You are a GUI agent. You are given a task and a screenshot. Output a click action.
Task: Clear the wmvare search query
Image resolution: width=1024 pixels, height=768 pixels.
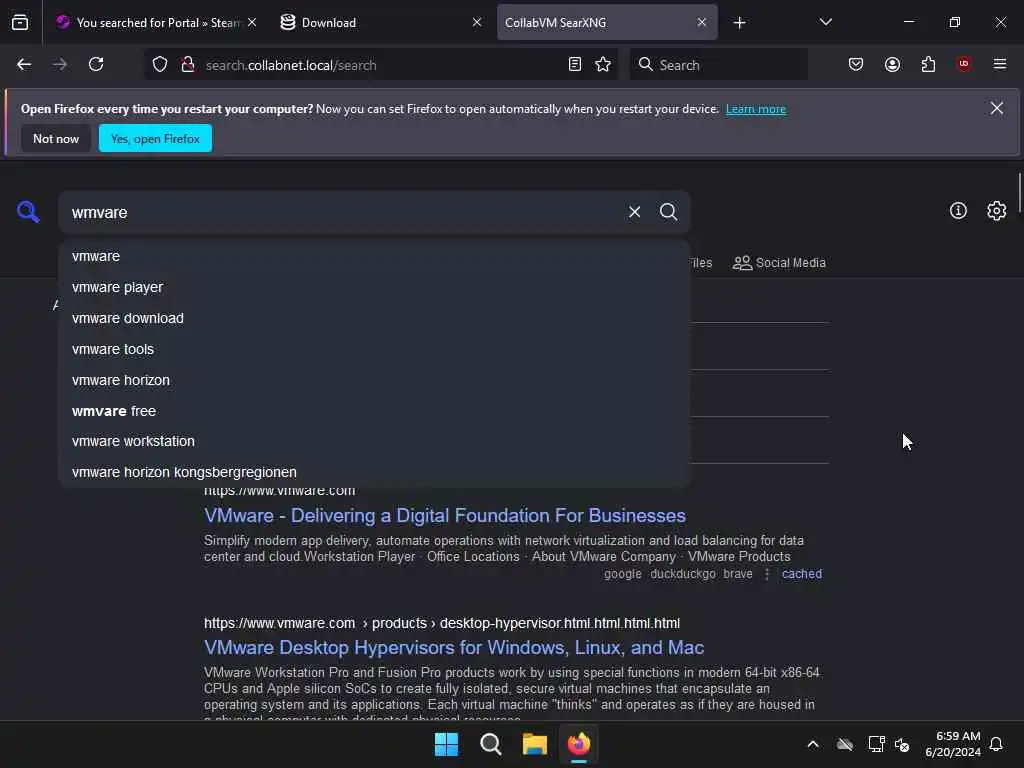coord(634,212)
